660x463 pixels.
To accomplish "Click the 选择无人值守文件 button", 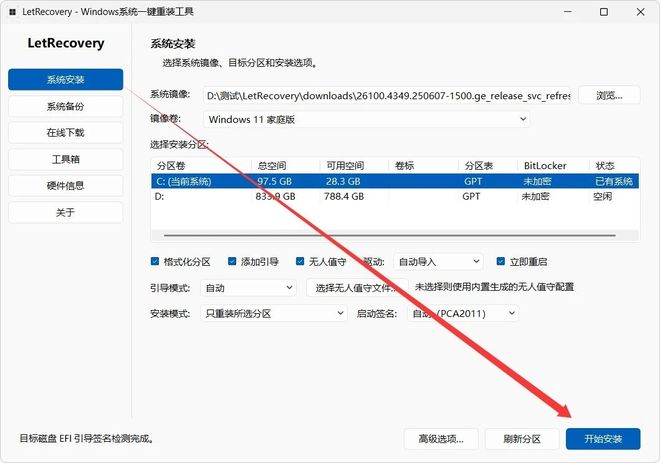I will (x=357, y=288).
